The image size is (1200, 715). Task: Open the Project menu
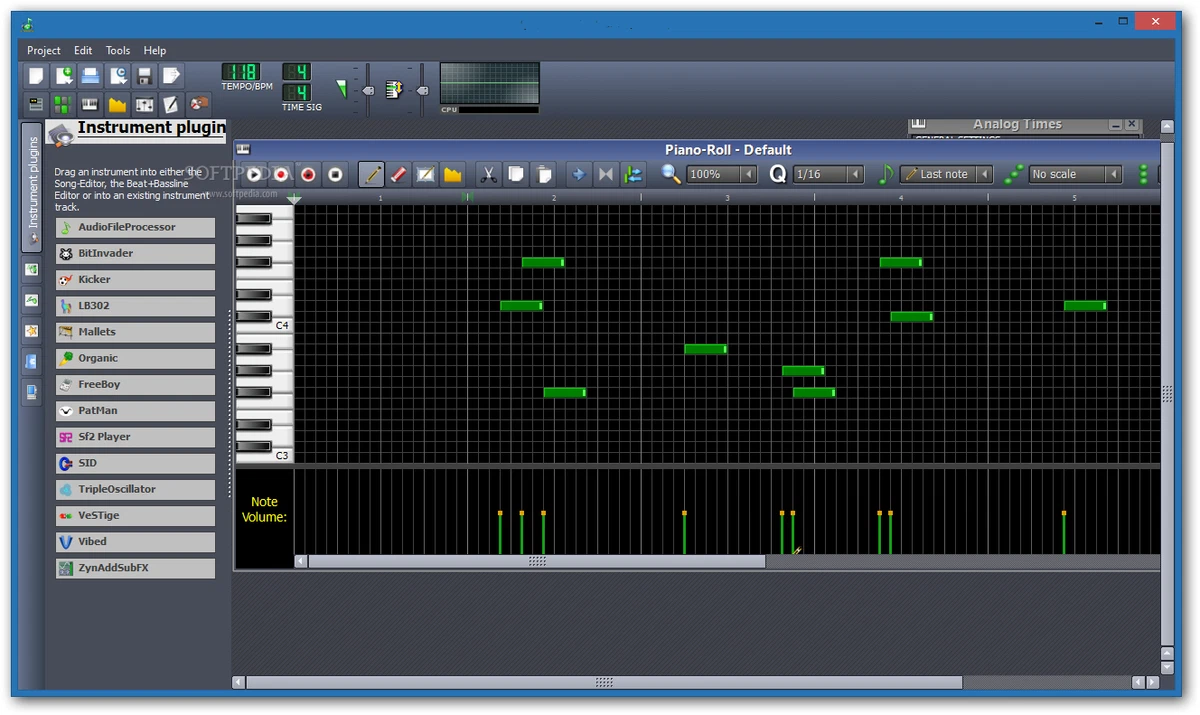[x=43, y=50]
